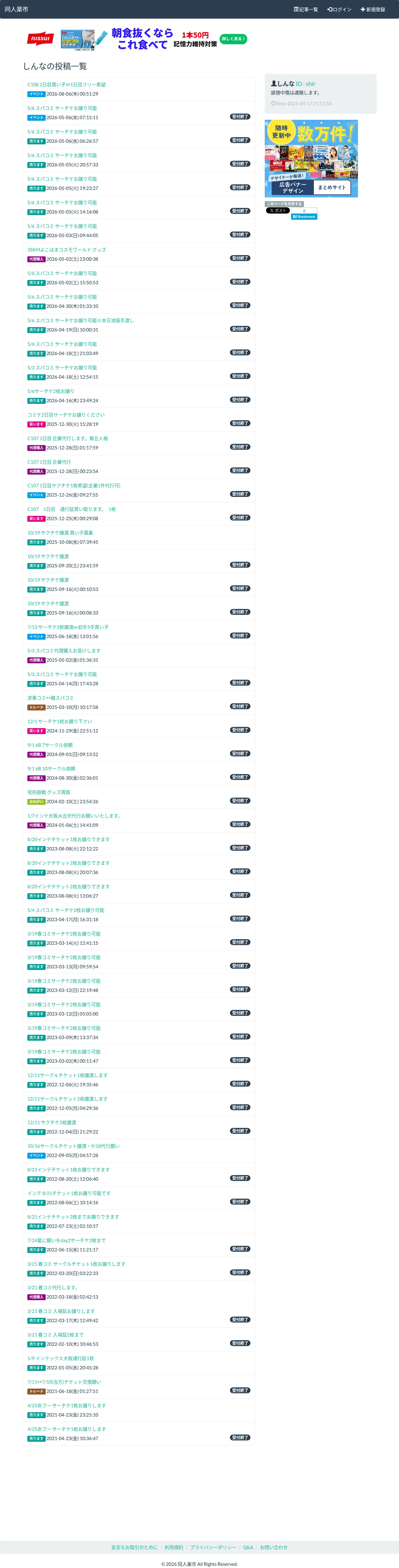
Task: Open 記事一覧 in the top navigation
Action: click(x=306, y=10)
